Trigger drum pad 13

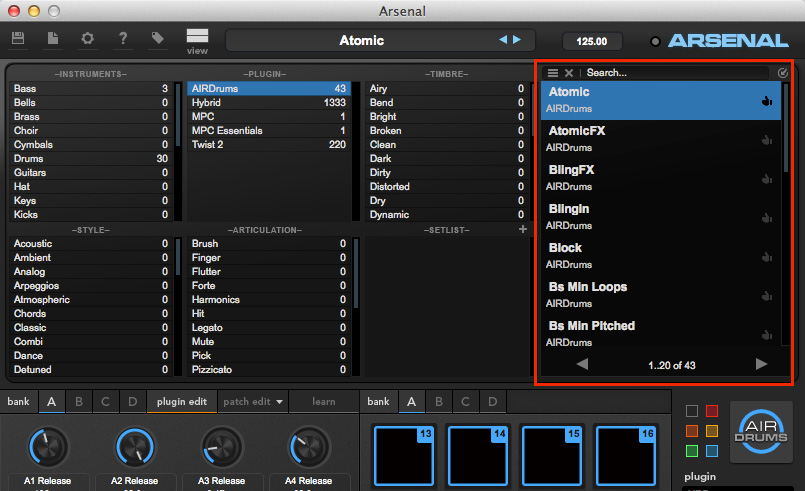(x=404, y=456)
